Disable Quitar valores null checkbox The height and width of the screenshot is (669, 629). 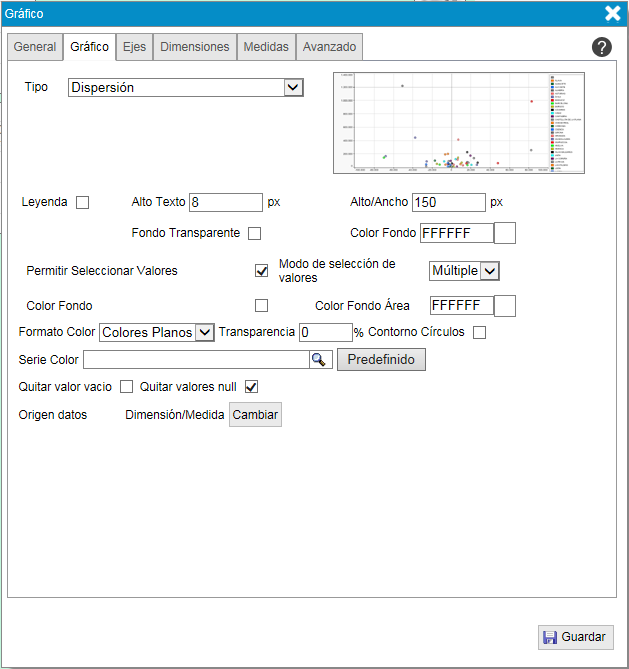[x=252, y=387]
